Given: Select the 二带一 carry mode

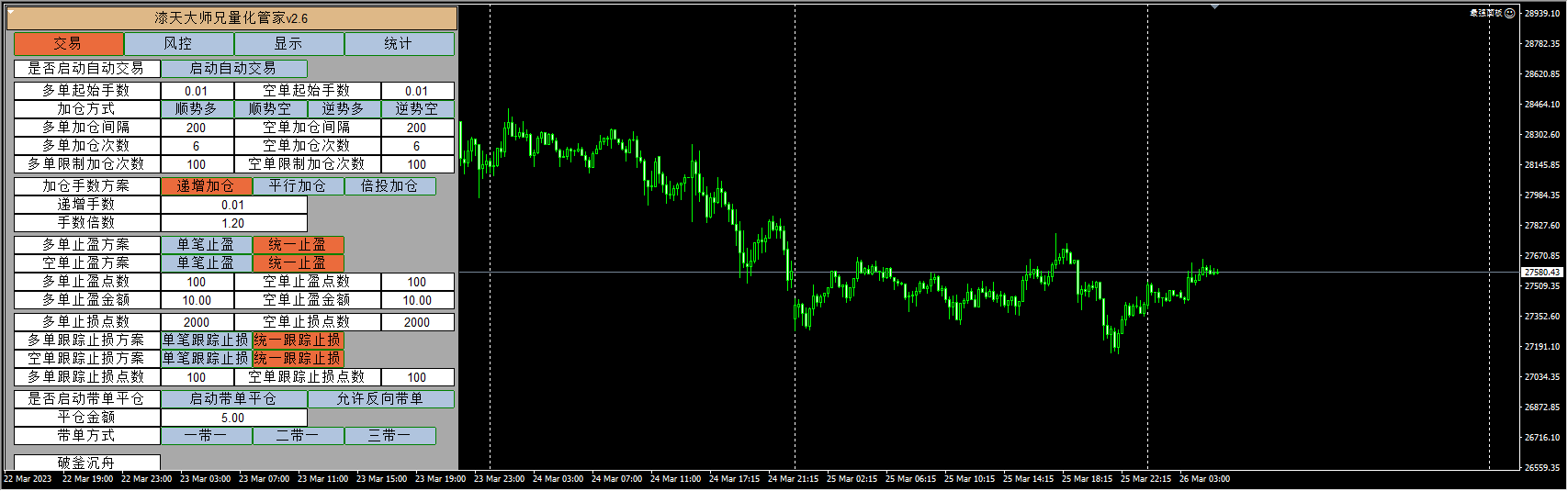Looking at the screenshot, I should (x=299, y=436).
